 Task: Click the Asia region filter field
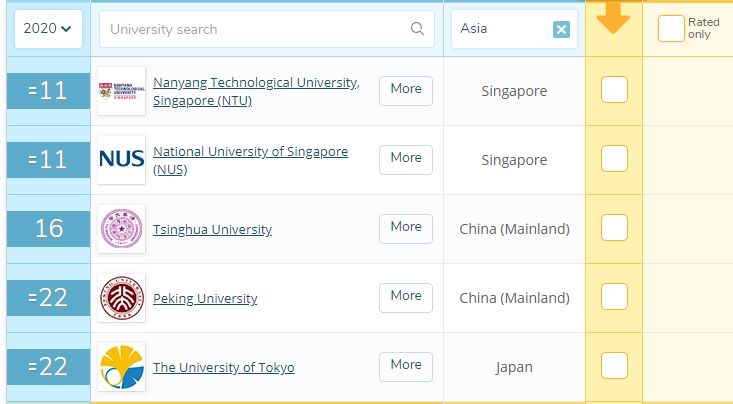coord(514,29)
